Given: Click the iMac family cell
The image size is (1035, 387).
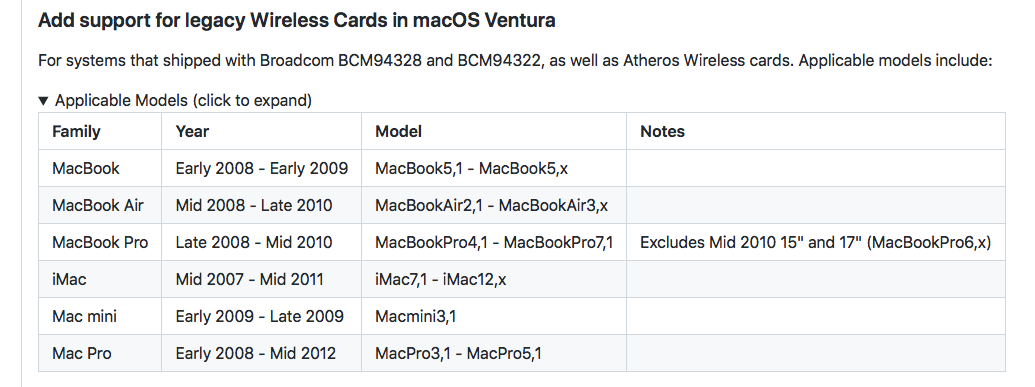Looking at the screenshot, I should [x=100, y=279].
